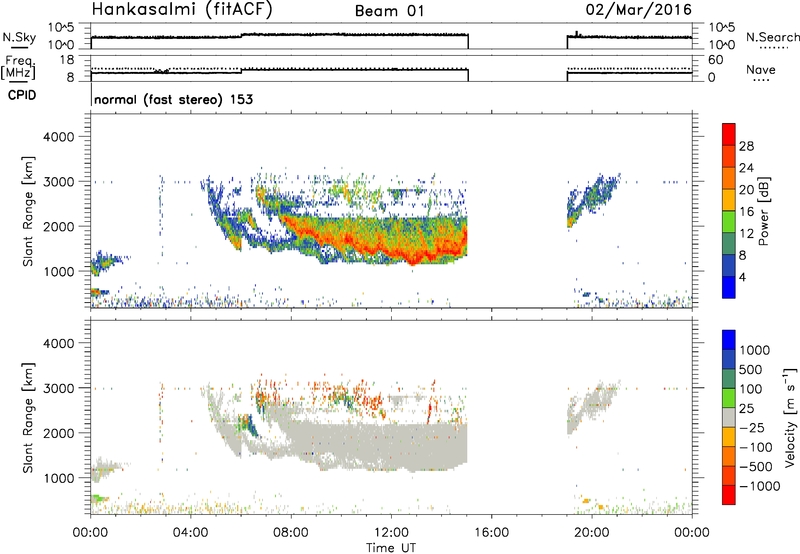Viewport: 800px width, 554px height.
Task: Click the Velocity [m s-1] colorbar title
Action: point(790,417)
